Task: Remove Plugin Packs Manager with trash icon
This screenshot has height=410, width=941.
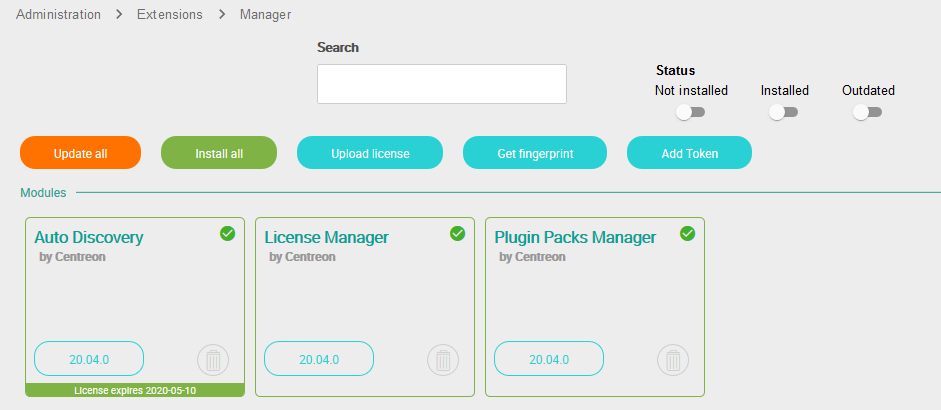Action: click(x=673, y=360)
